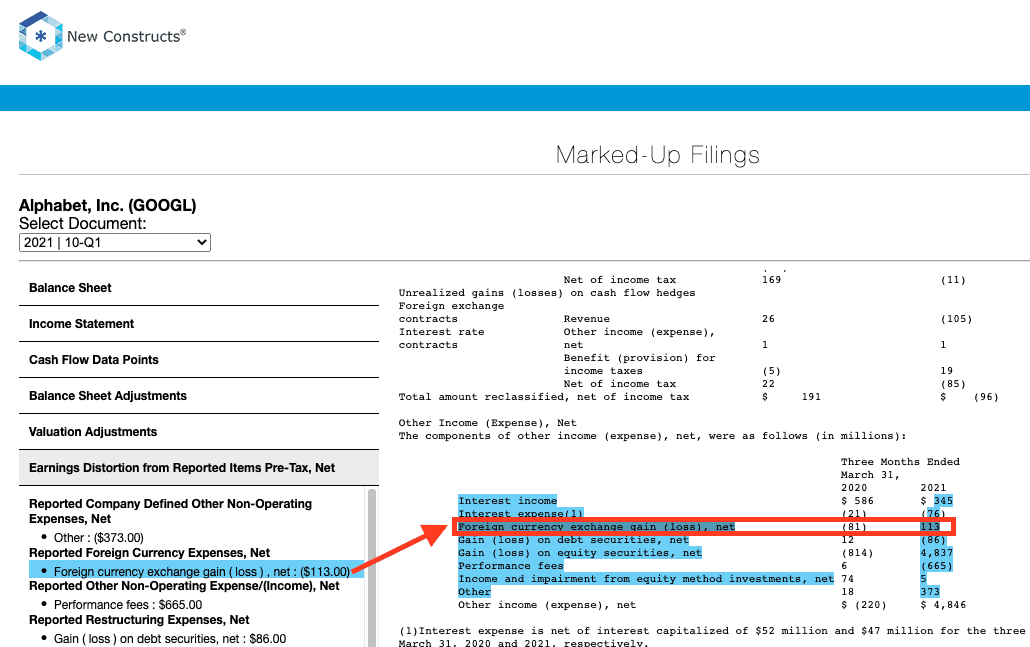
Task: Click the highlighted 373 Other value
Action: pos(930,592)
